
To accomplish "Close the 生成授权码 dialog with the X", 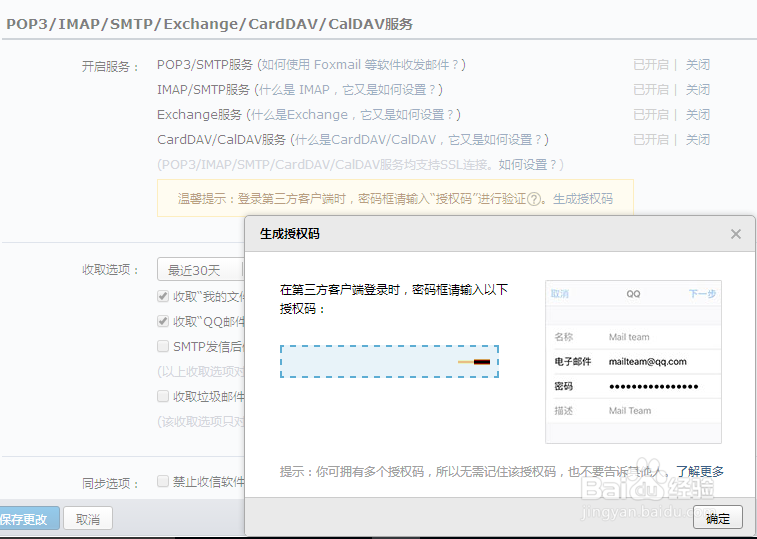I will 735,234.
